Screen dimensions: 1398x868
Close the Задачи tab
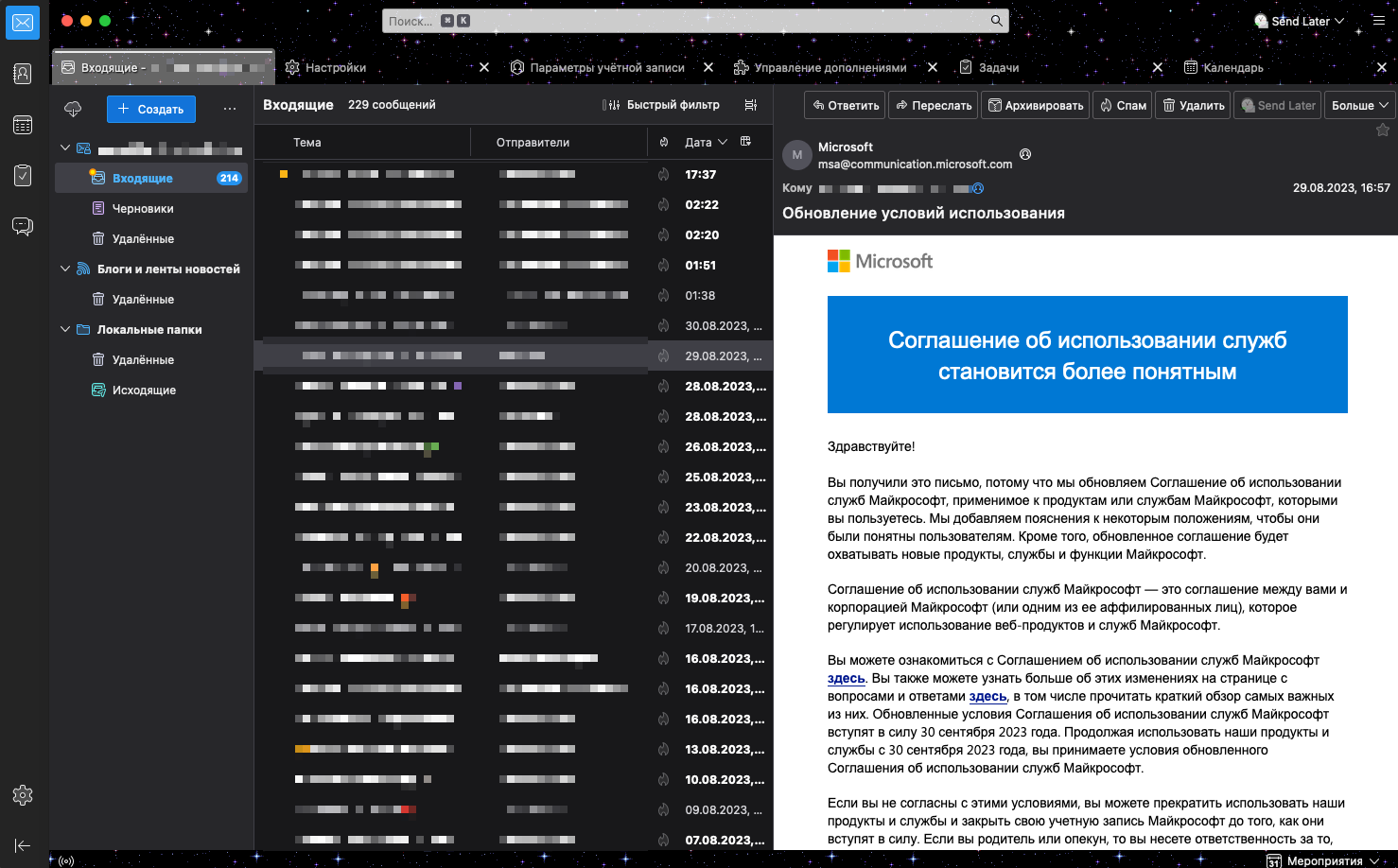[x=1158, y=67]
